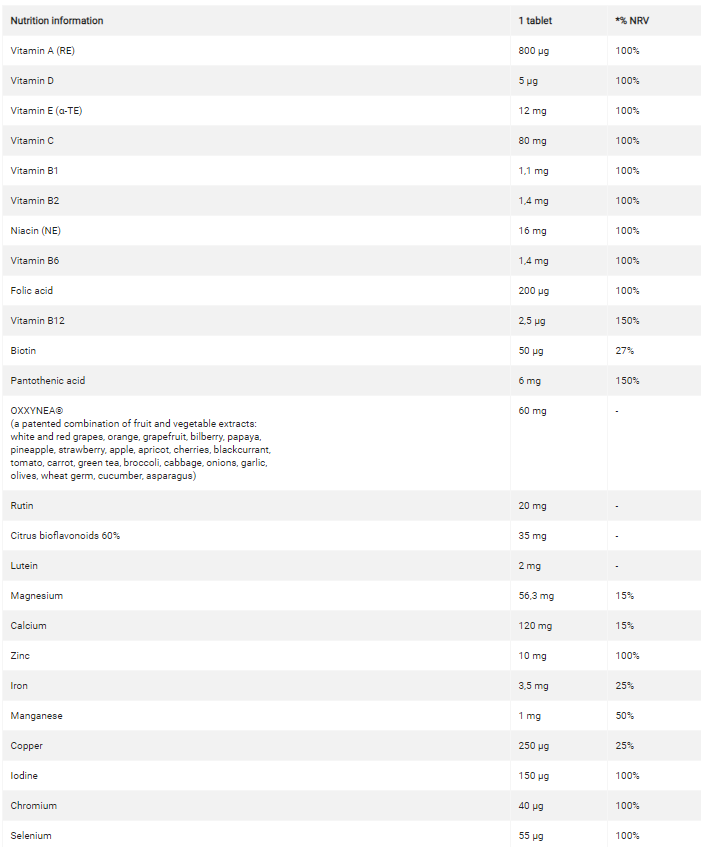
Task: Click the Vitamin B12 150% NRV value
Action: 627,321
